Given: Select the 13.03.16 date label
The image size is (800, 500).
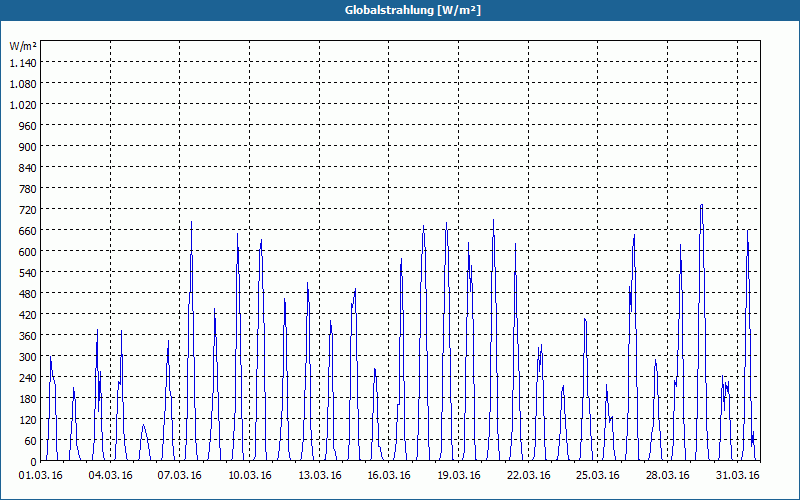Looking at the screenshot, I should [319, 476].
